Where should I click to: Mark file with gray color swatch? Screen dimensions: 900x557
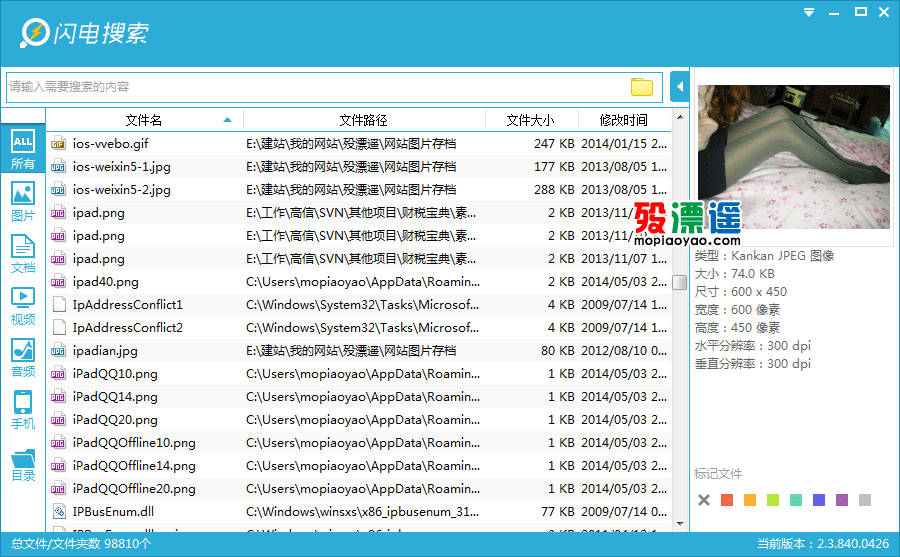pyautogui.click(x=864, y=500)
